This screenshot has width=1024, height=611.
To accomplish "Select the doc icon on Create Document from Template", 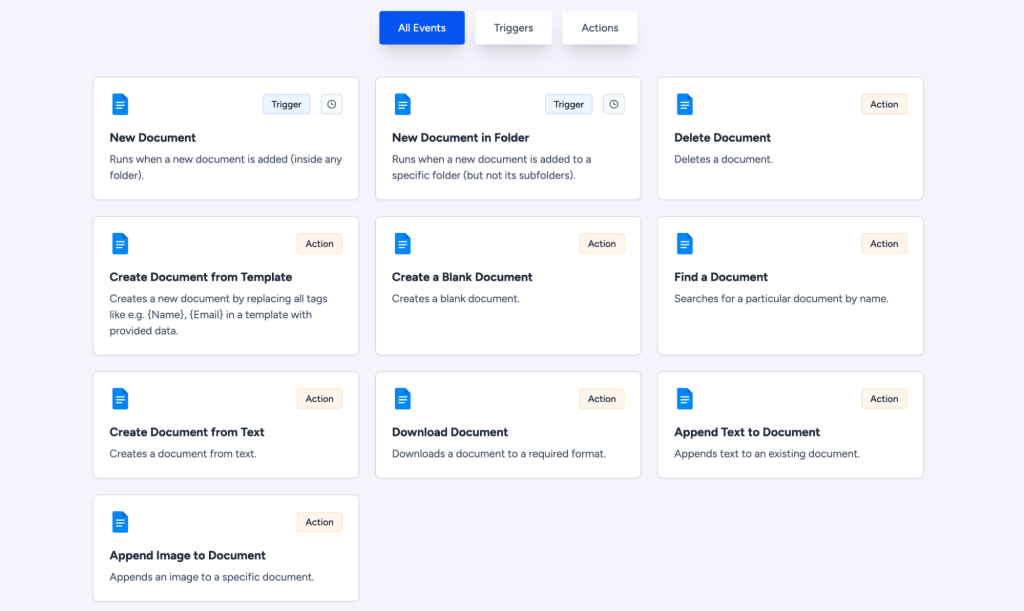I will 120,243.
